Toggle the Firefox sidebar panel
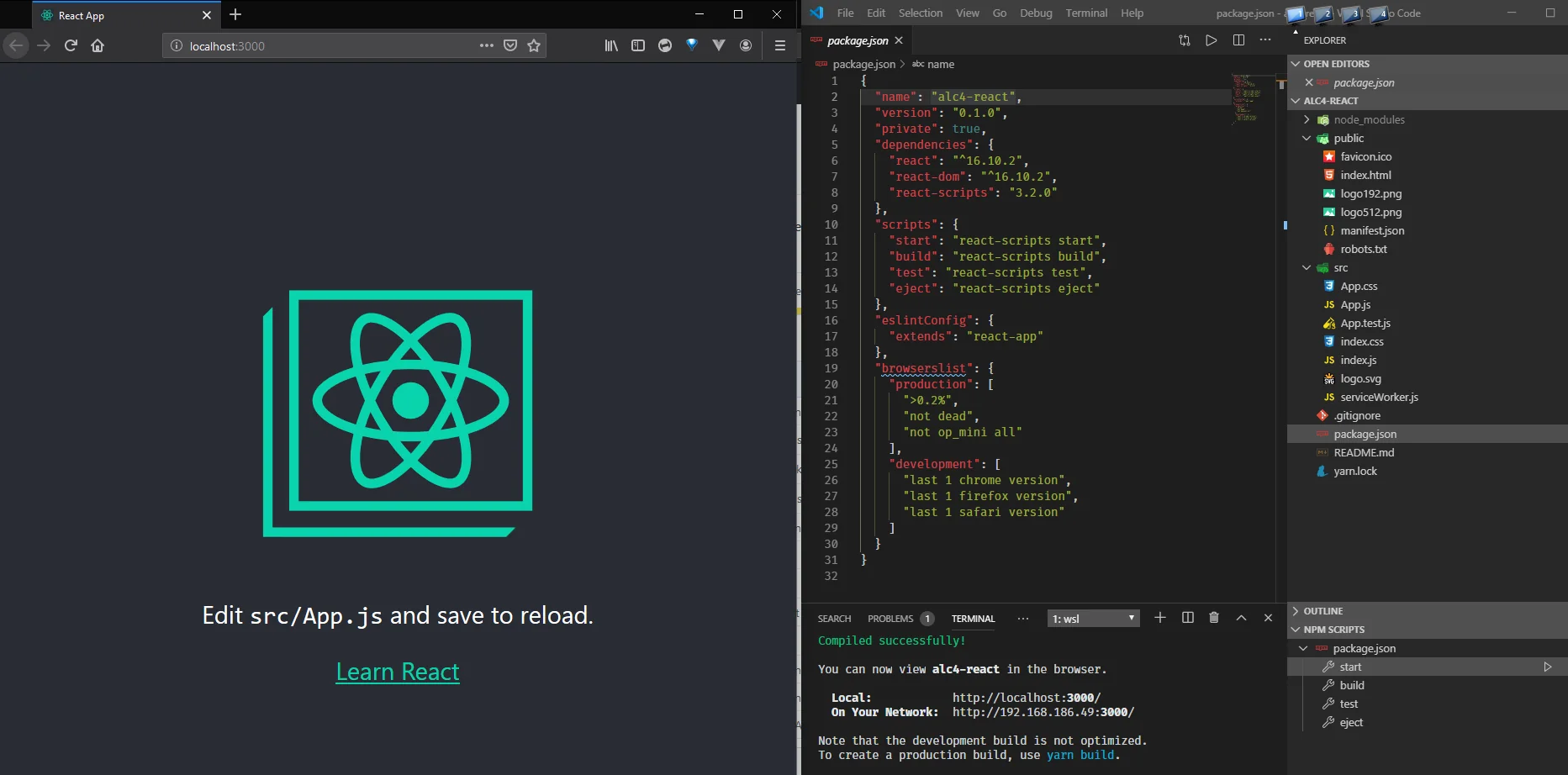The width and height of the screenshot is (1568, 775). click(638, 45)
